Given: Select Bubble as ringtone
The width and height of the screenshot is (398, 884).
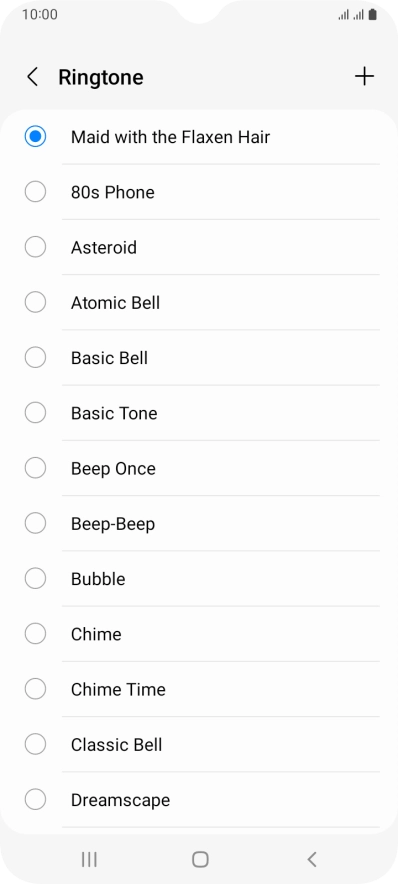Looking at the screenshot, I should pos(201,579).
